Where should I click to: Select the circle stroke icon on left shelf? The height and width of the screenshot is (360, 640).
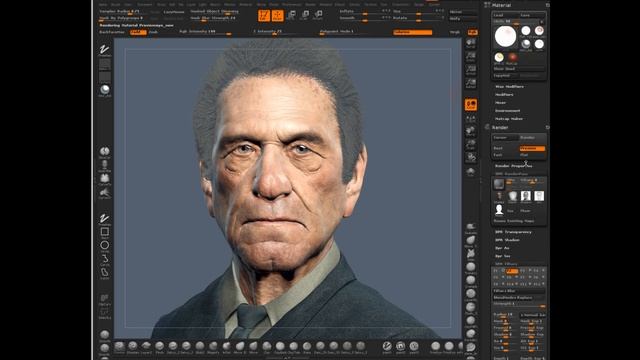coord(104,246)
